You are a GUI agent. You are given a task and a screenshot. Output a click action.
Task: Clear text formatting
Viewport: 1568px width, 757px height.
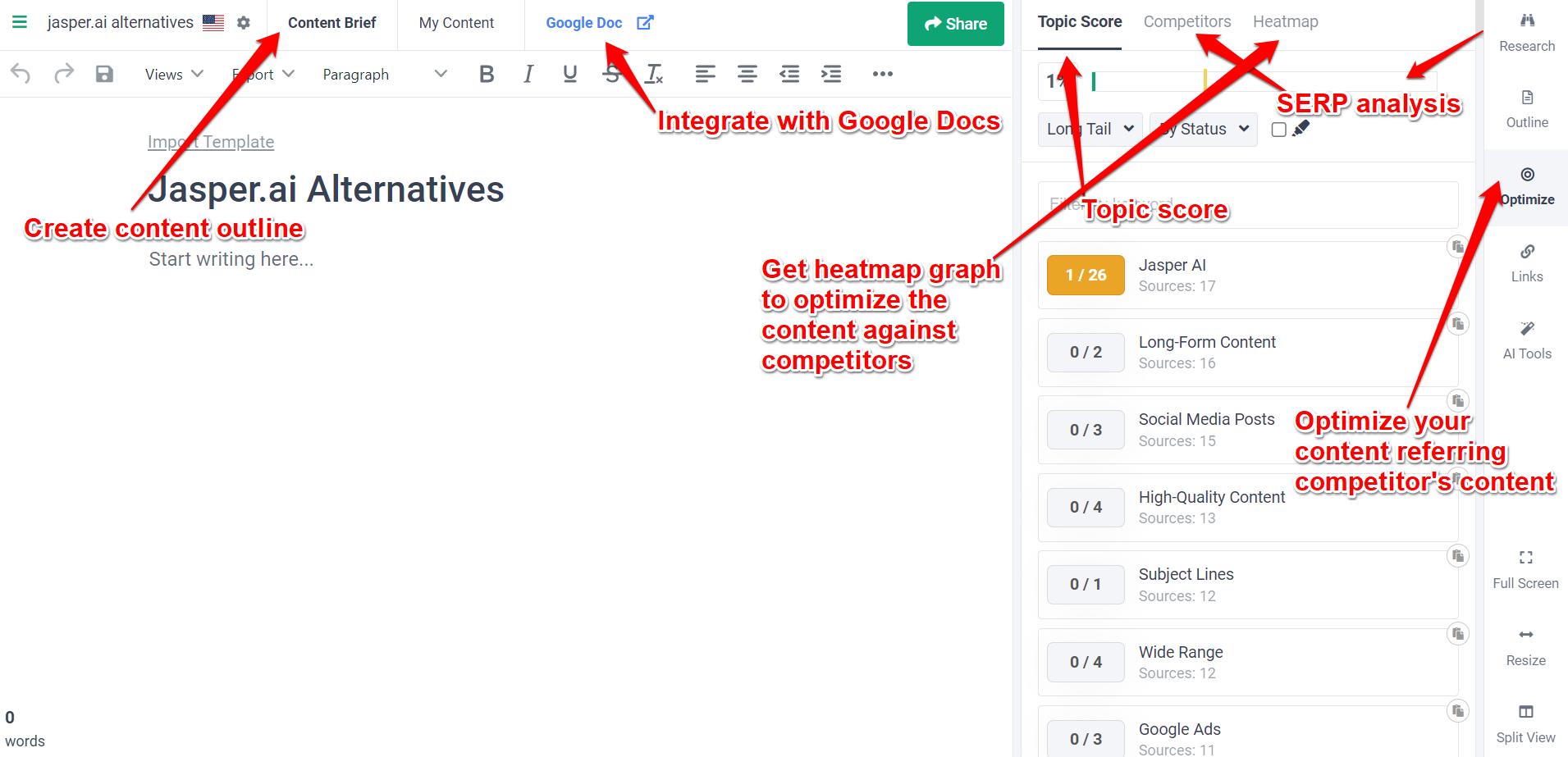click(654, 74)
